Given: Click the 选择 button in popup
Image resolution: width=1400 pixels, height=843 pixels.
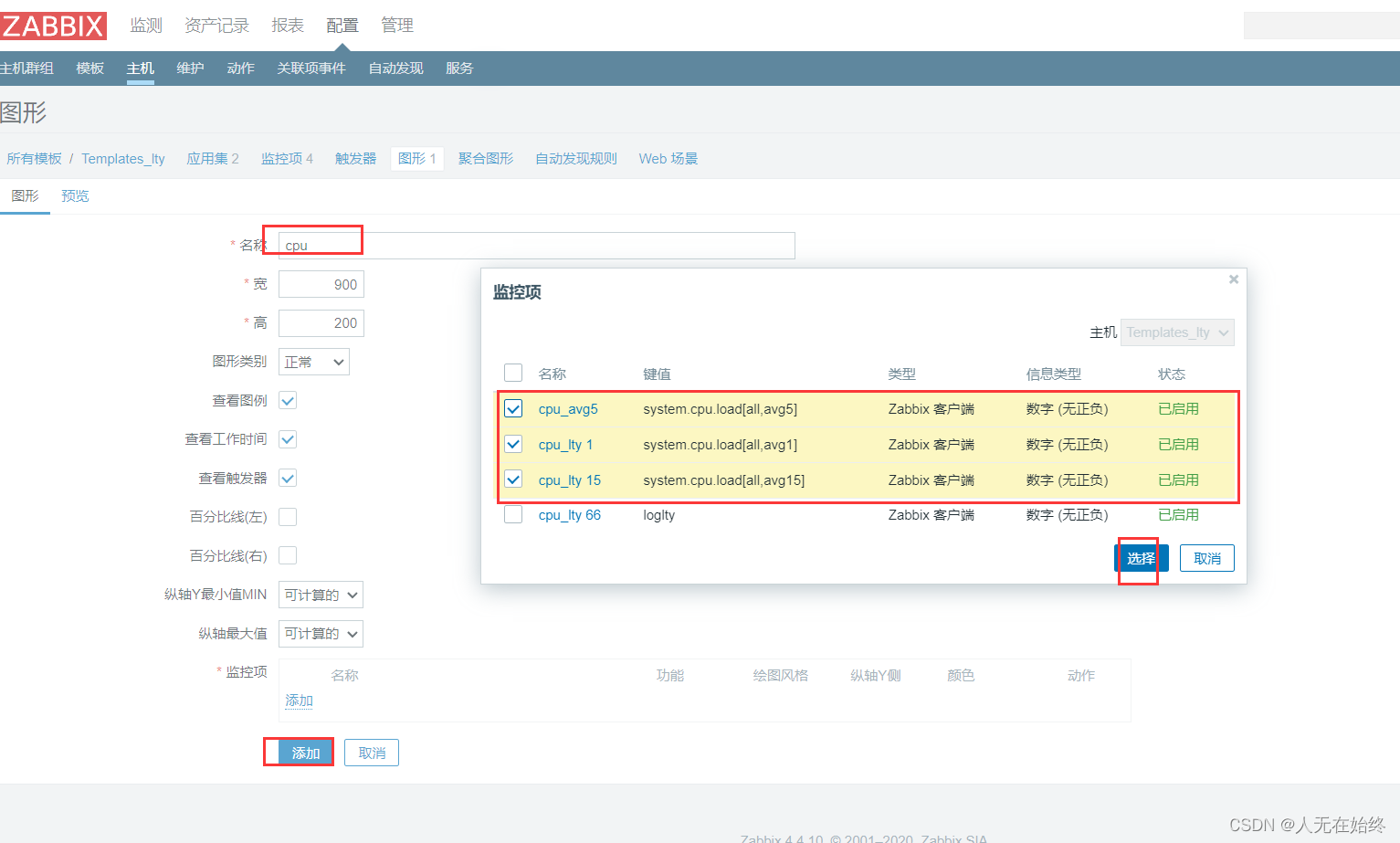Looking at the screenshot, I should pos(1142,558).
